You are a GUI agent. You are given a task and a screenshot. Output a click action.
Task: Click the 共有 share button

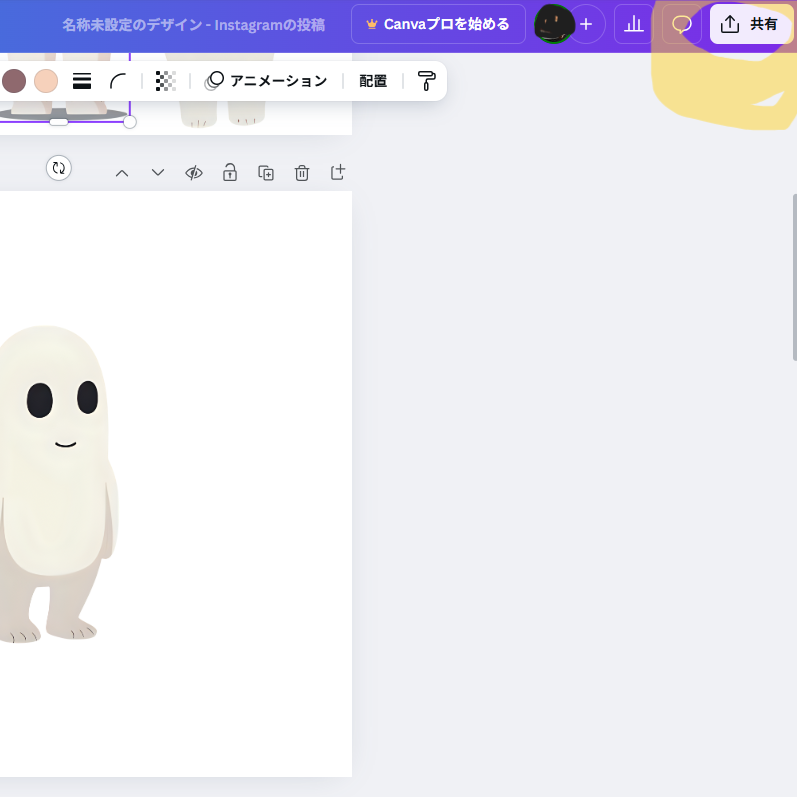[x=750, y=24]
